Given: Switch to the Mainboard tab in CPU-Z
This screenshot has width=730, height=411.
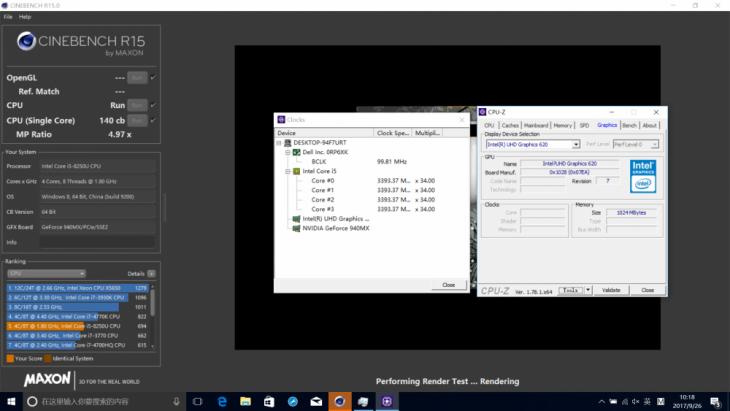Looking at the screenshot, I should 536,126.
